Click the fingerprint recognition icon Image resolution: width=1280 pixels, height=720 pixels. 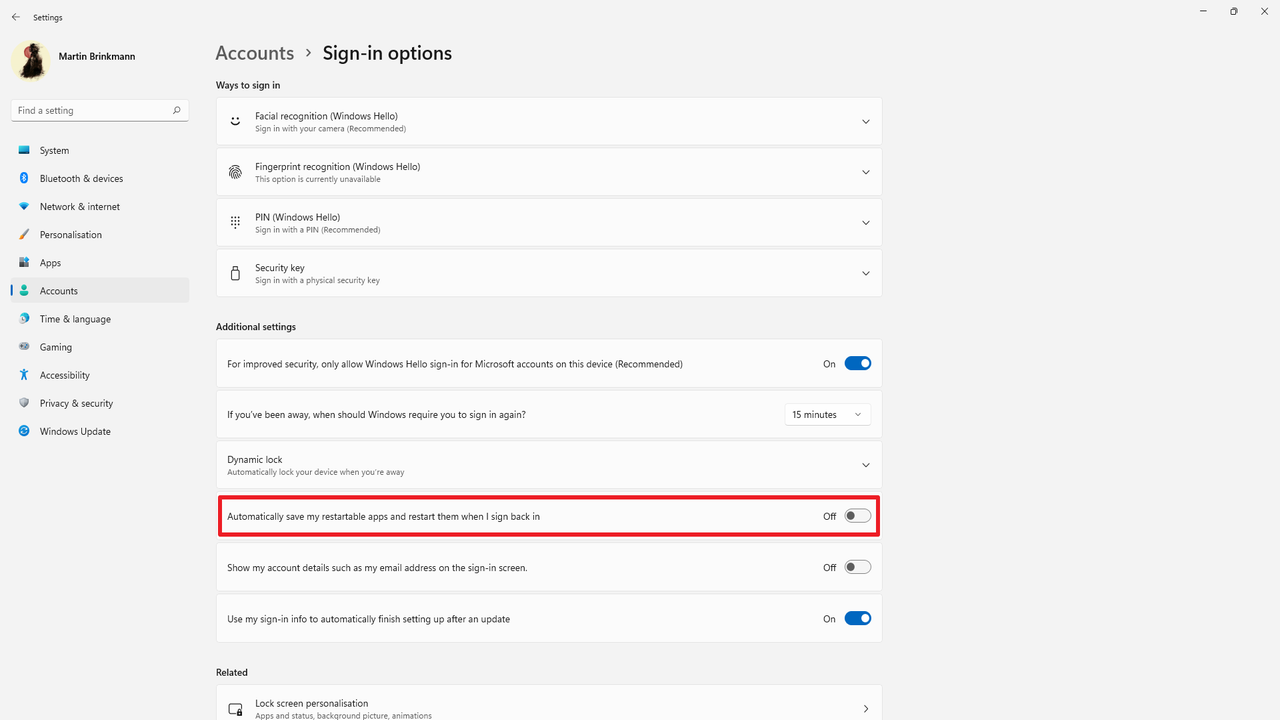click(x=235, y=171)
